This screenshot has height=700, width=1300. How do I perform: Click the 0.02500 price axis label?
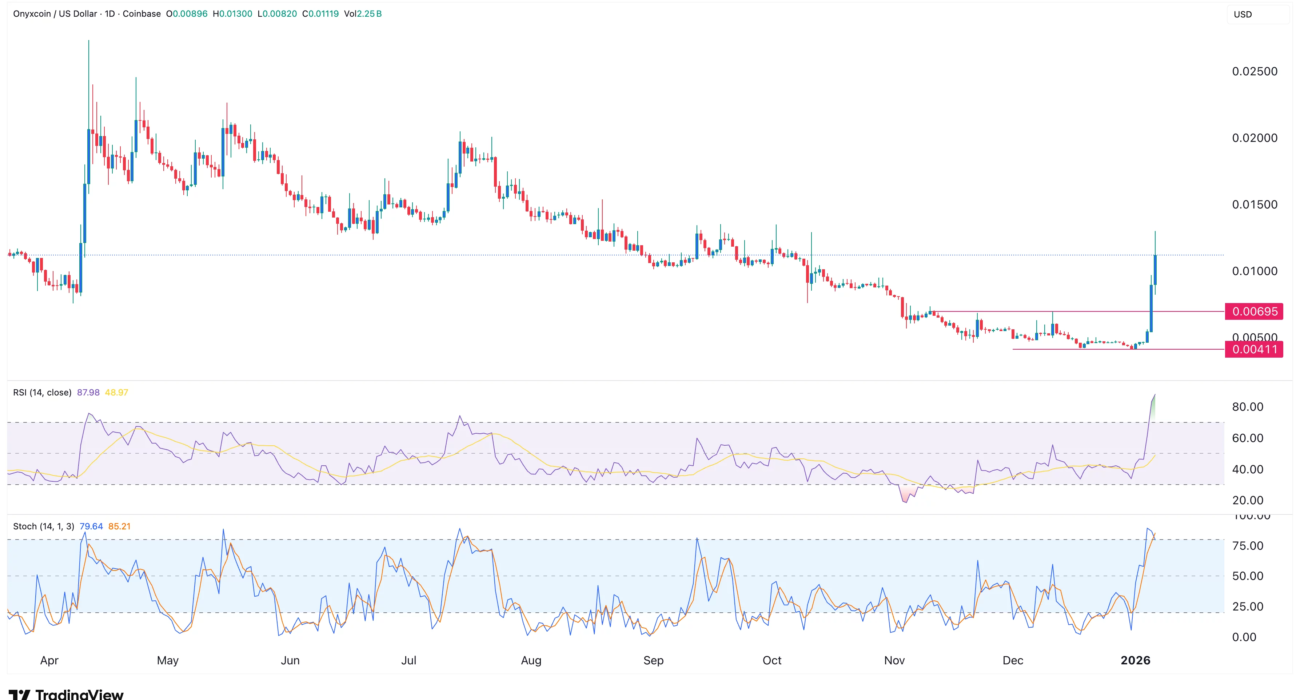1252,72
